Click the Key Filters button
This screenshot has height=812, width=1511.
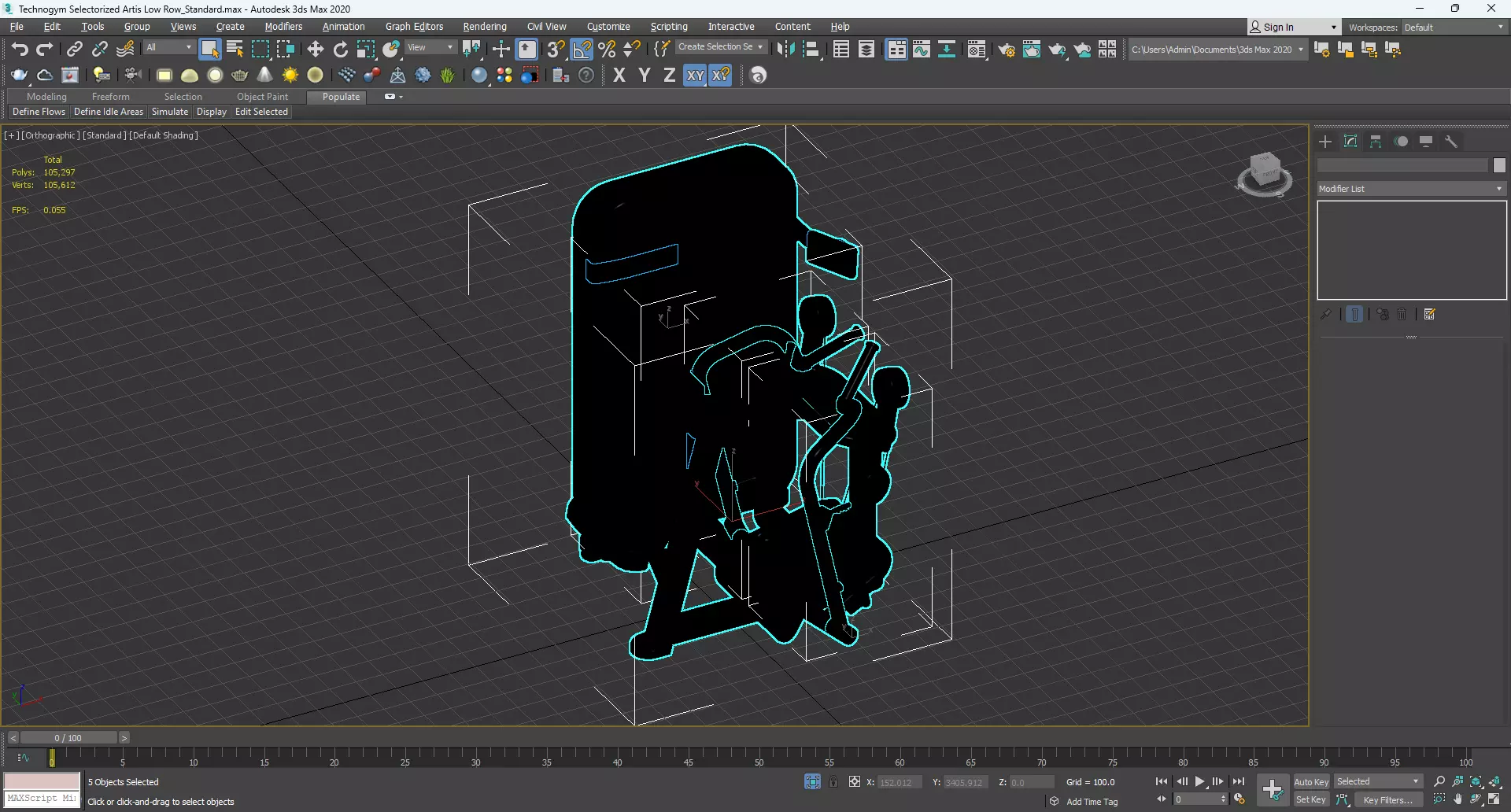tap(1387, 799)
